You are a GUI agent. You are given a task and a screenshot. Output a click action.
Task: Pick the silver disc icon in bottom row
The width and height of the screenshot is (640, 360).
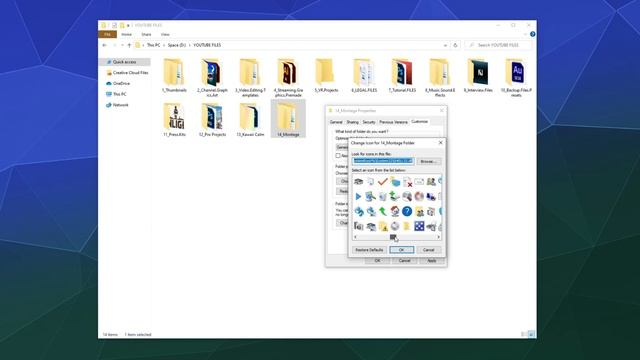[395, 226]
